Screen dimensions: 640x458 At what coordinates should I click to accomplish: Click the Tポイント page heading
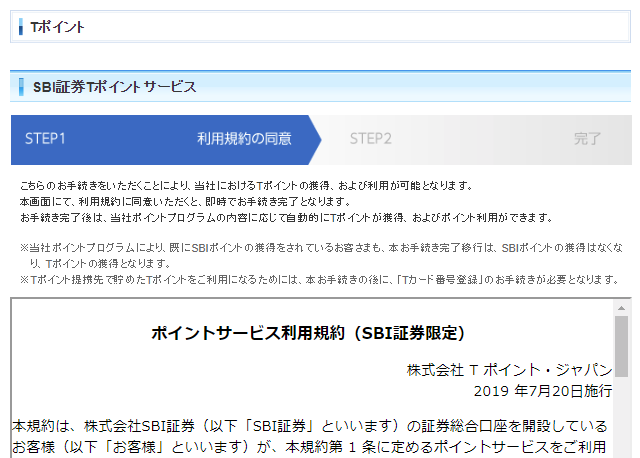coord(57,27)
